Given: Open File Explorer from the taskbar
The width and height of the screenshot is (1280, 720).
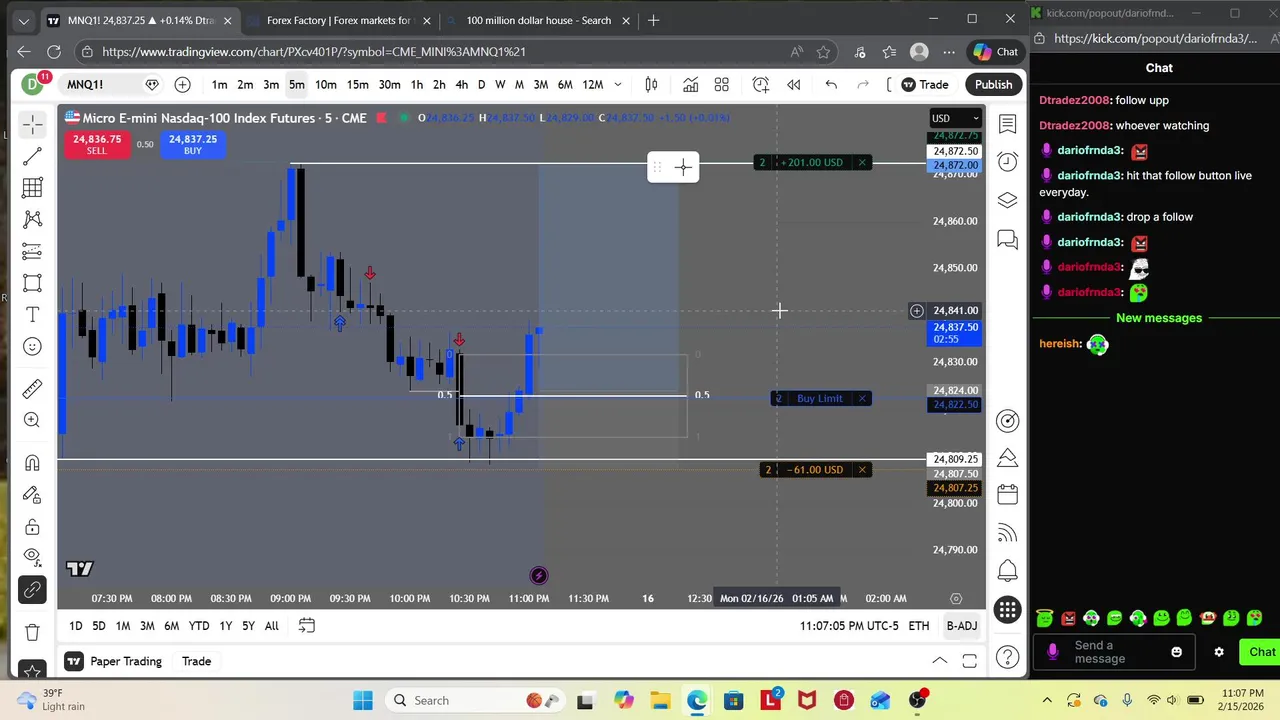Looking at the screenshot, I should click(x=660, y=700).
